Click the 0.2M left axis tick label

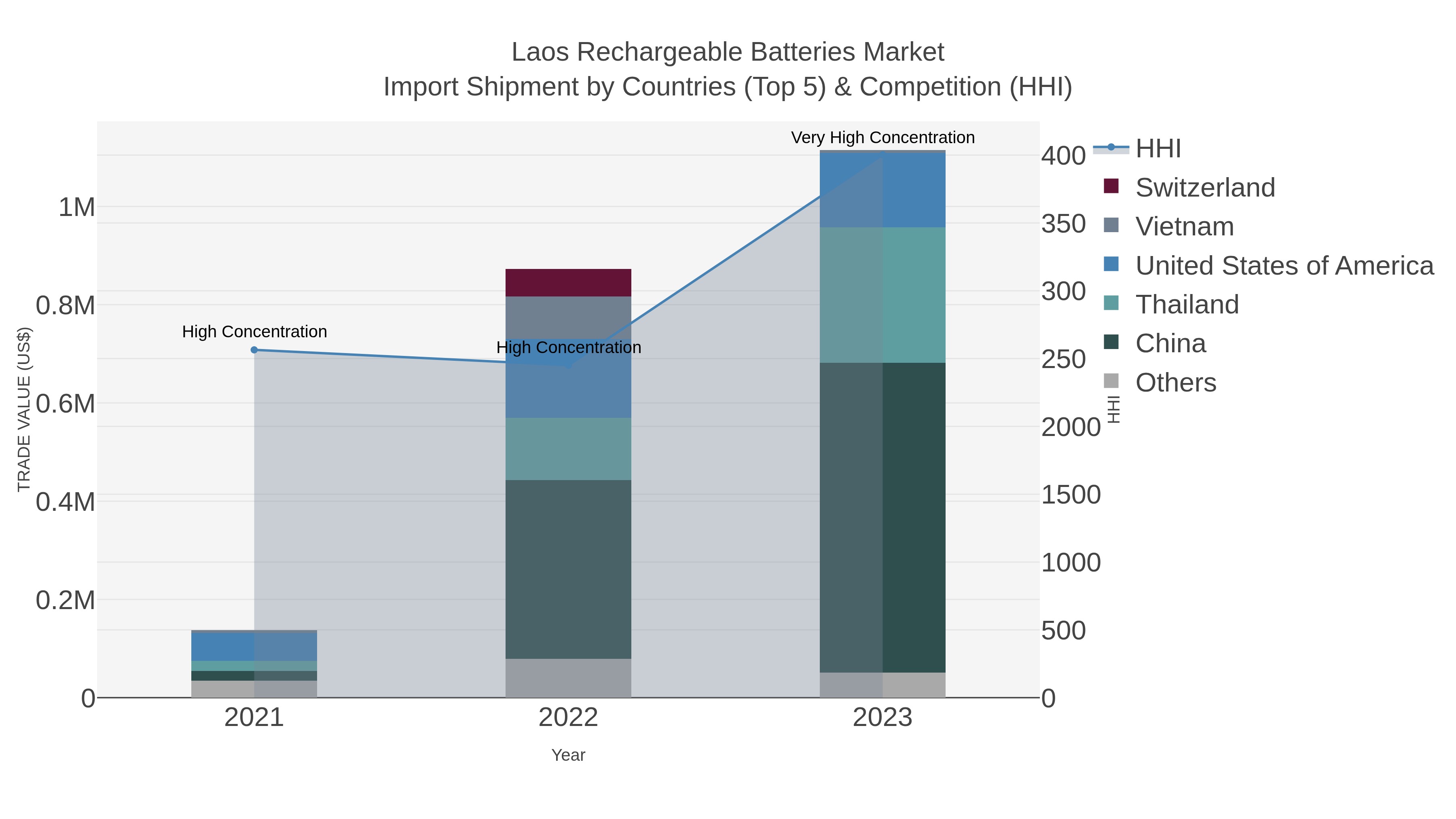[x=66, y=600]
